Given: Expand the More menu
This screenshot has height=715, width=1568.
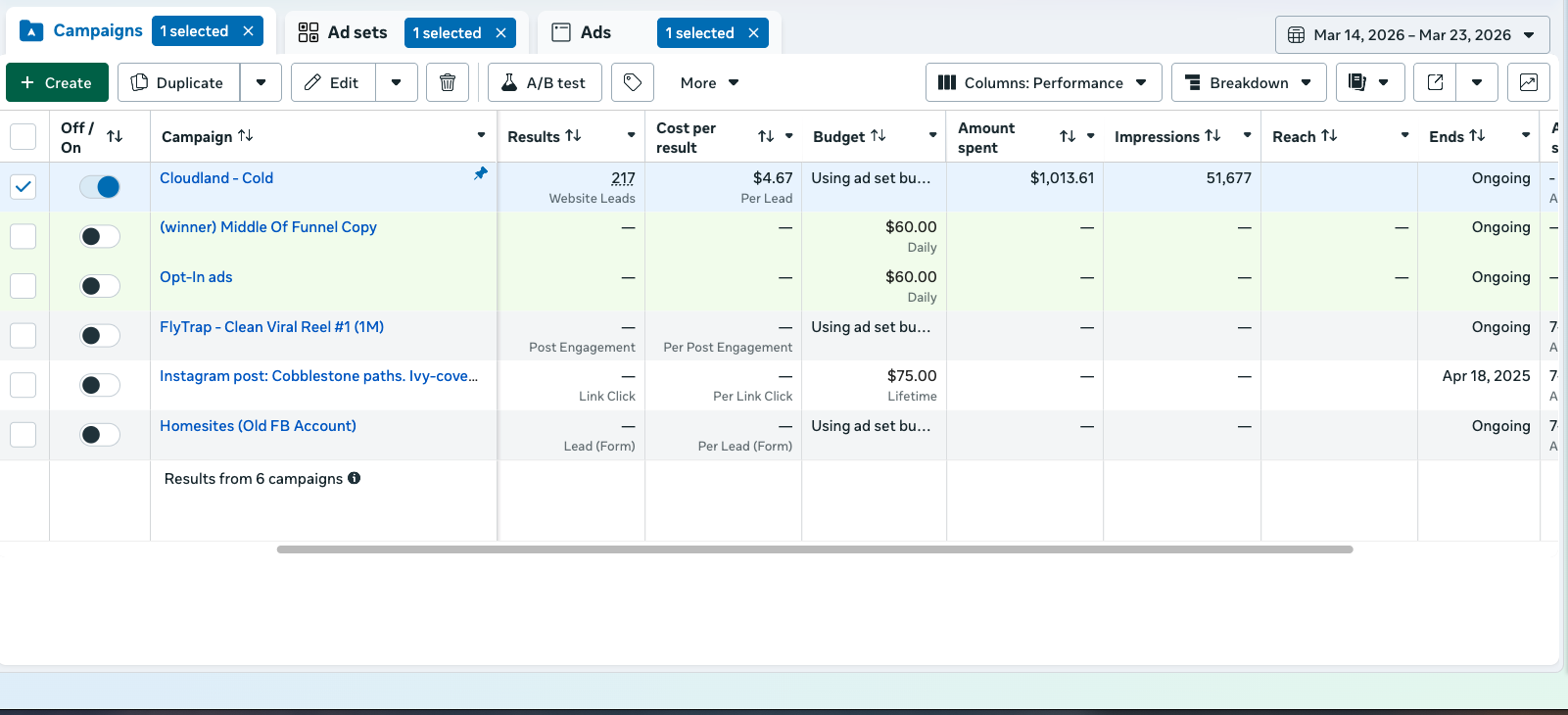Looking at the screenshot, I should pyautogui.click(x=709, y=82).
